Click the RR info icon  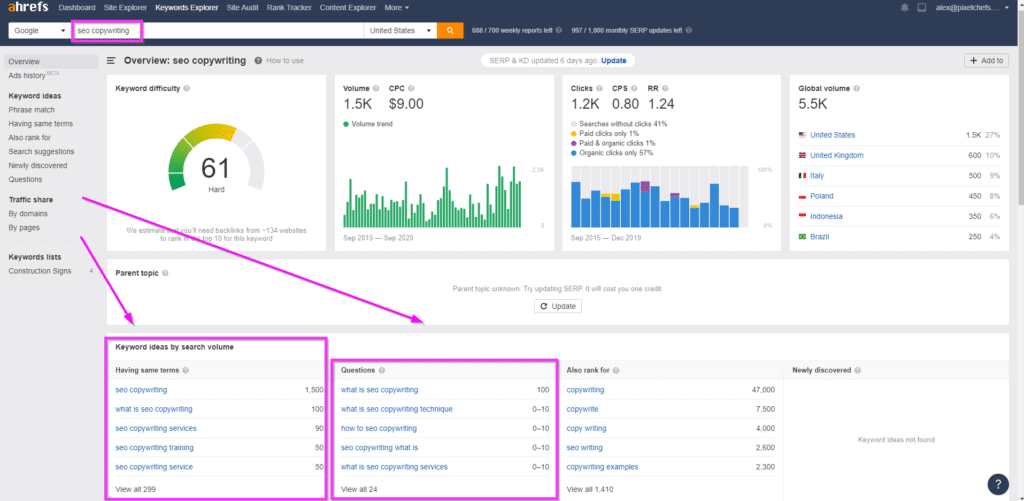pos(665,88)
